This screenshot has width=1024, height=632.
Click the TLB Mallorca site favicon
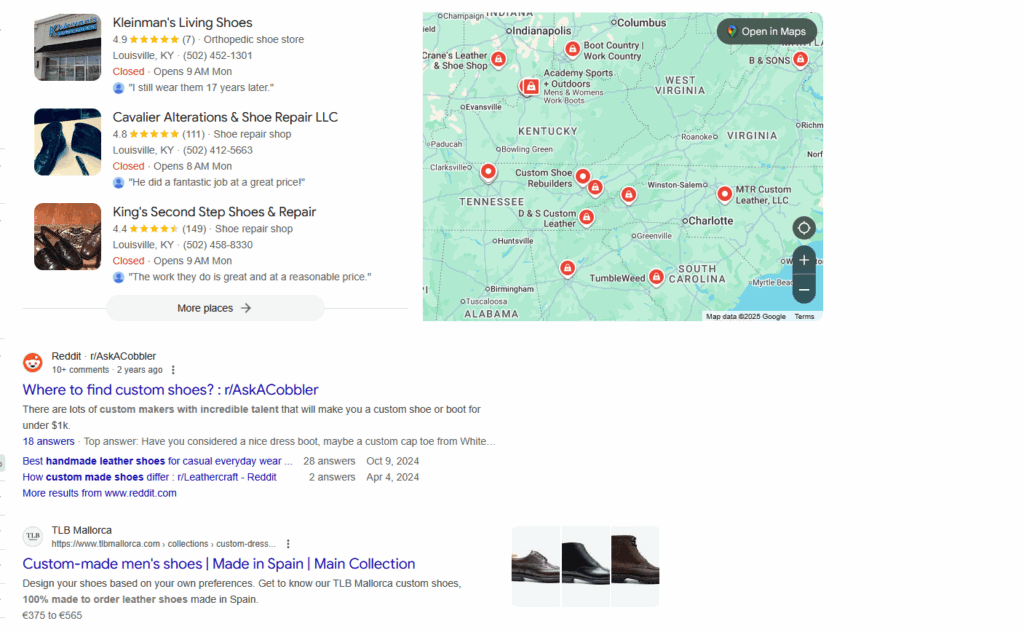(x=33, y=536)
